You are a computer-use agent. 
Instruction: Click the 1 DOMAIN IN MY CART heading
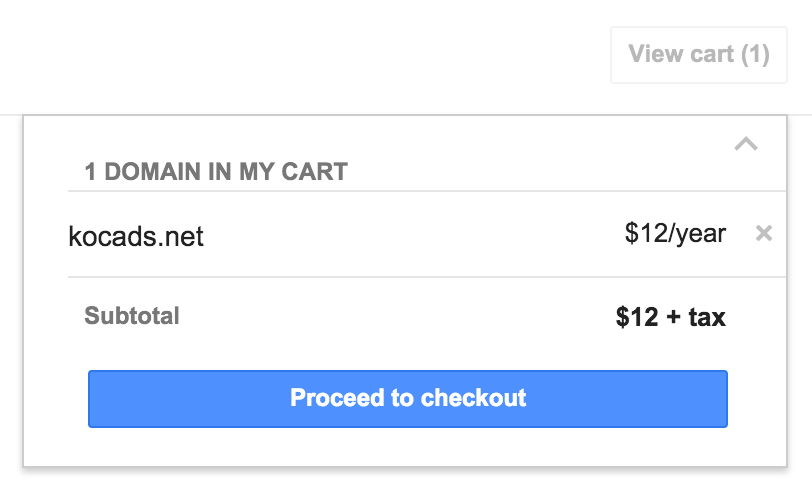(216, 172)
